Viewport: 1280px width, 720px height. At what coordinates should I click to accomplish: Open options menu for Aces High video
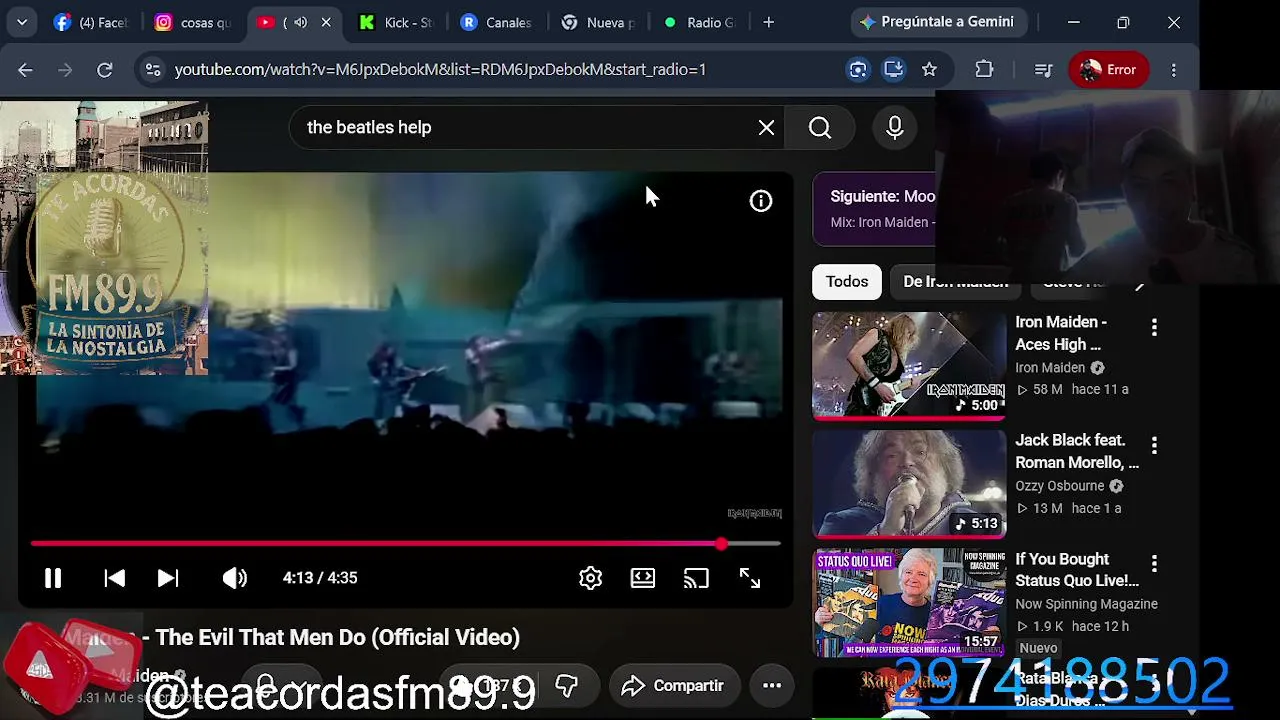(x=1154, y=327)
